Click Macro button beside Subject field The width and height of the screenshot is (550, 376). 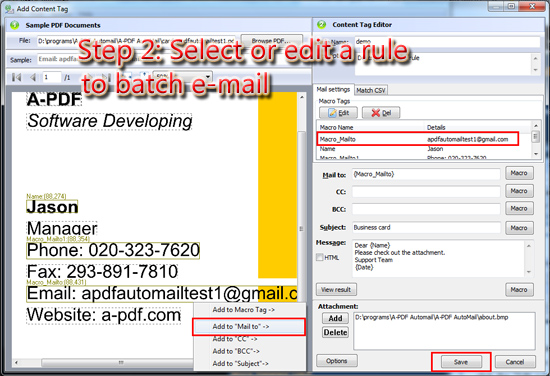pyautogui.click(x=519, y=228)
